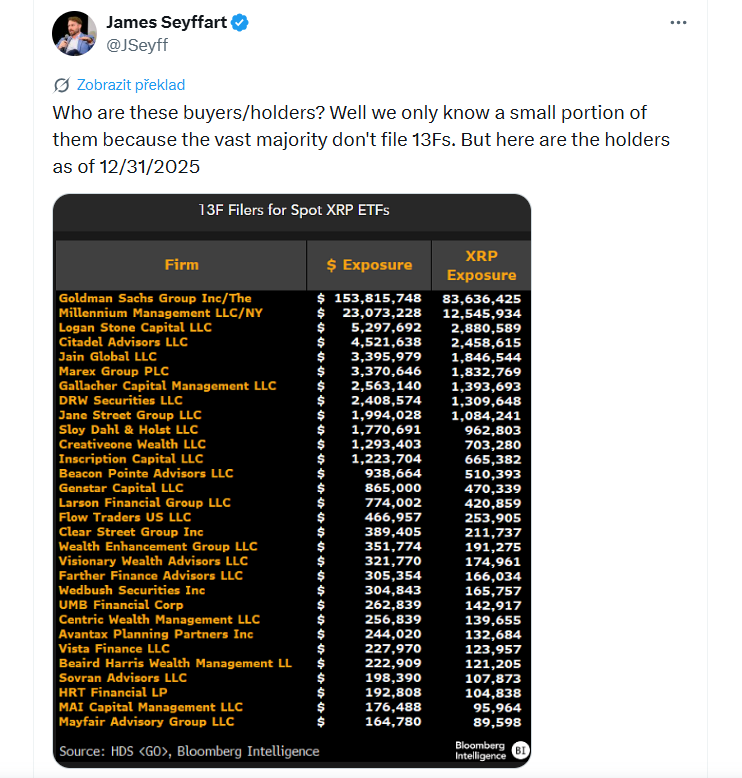Click the Firm column header
Screen dimensions: 742x778
point(181,265)
